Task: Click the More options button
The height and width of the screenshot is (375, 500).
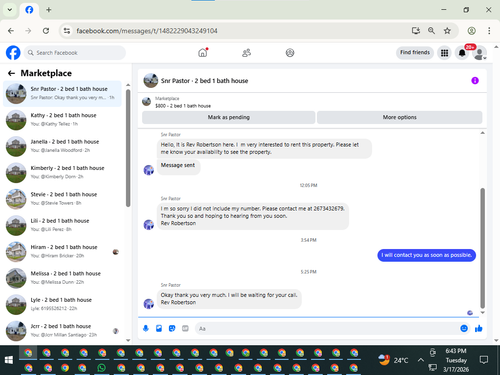Action: click(x=399, y=117)
